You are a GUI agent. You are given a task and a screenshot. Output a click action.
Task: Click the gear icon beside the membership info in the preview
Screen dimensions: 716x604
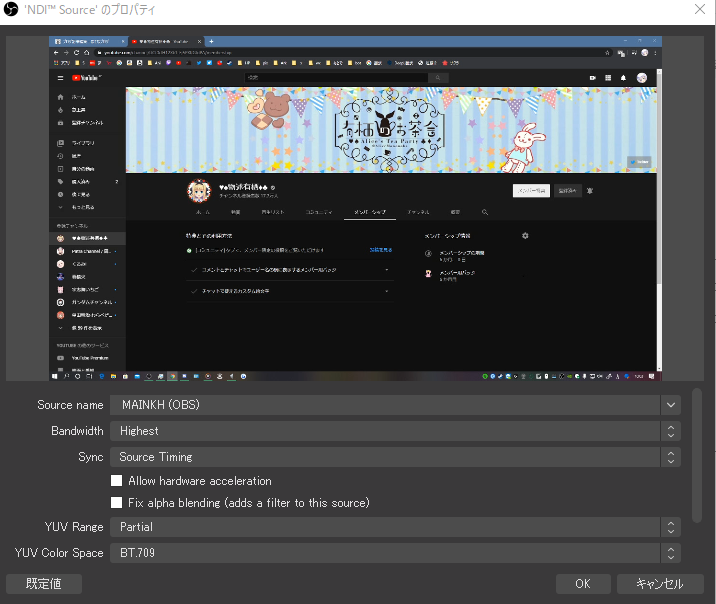525,236
